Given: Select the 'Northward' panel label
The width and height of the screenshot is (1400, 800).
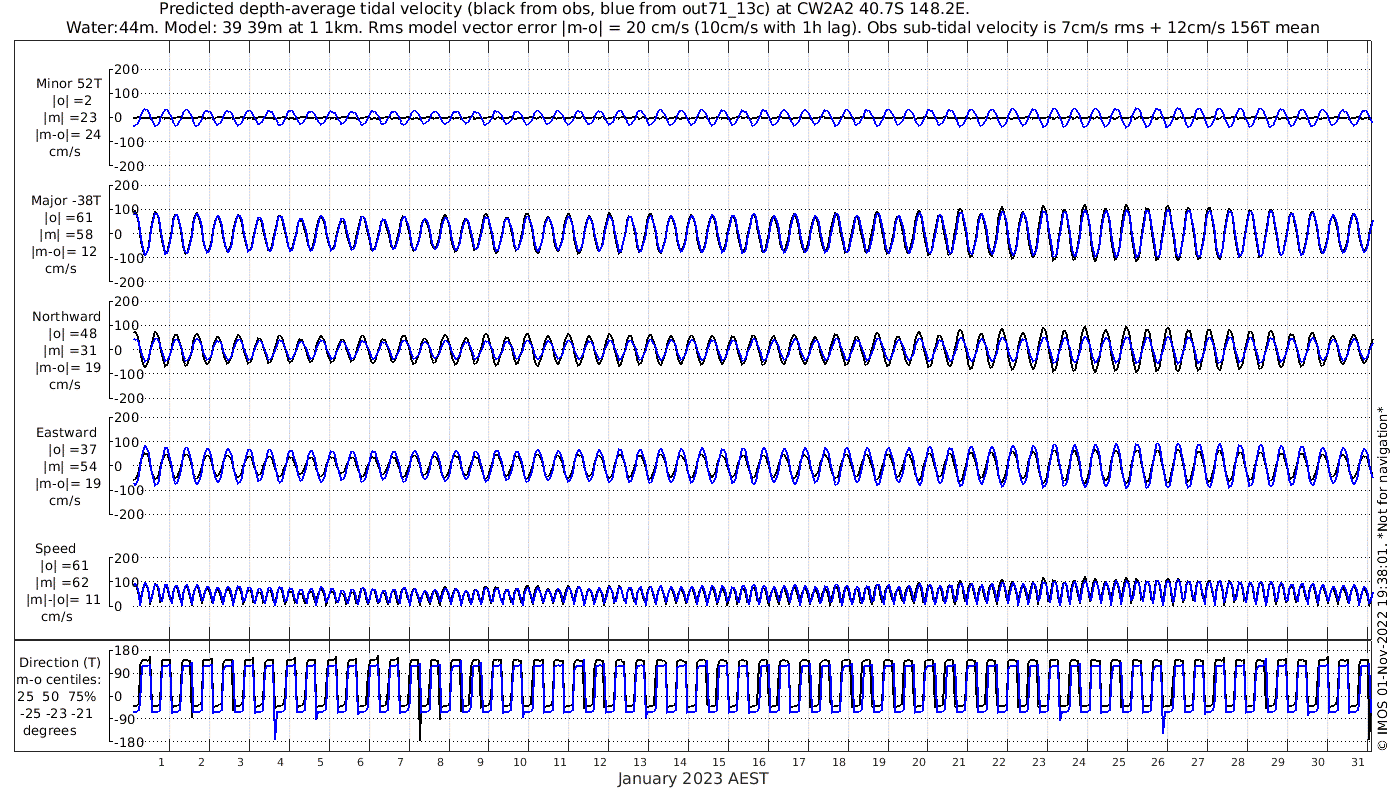Looking at the screenshot, I should pyautogui.click(x=67, y=316).
